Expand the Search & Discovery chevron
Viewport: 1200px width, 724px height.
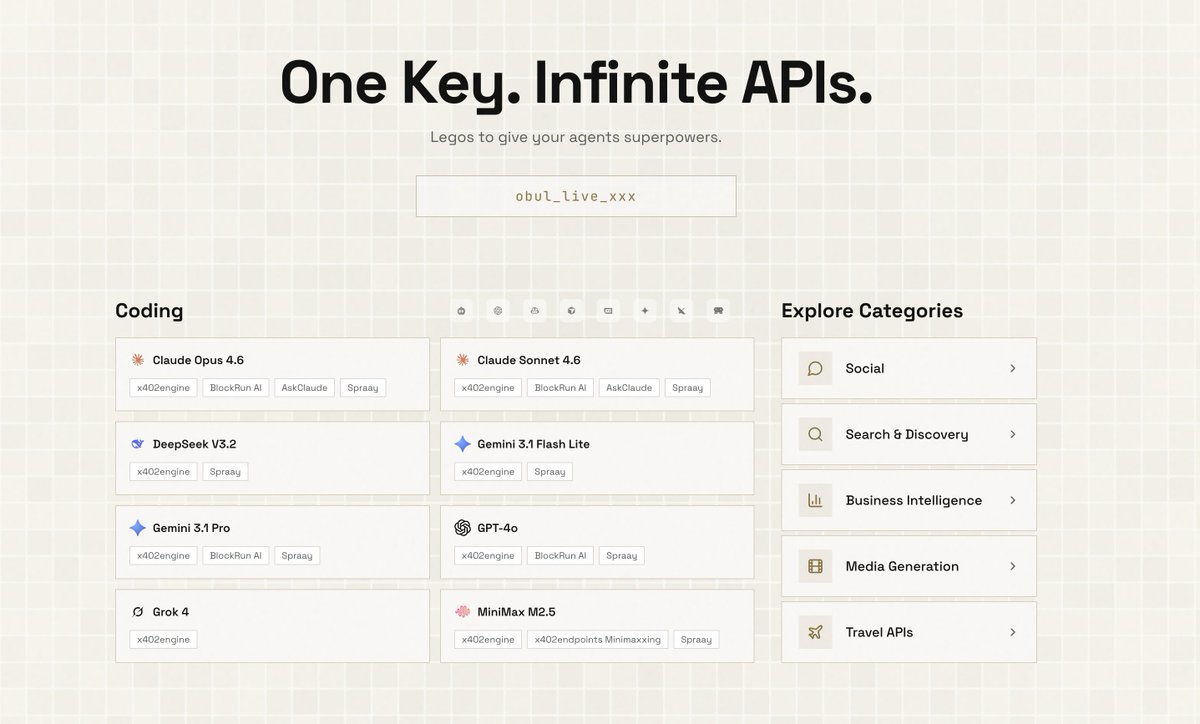1012,434
